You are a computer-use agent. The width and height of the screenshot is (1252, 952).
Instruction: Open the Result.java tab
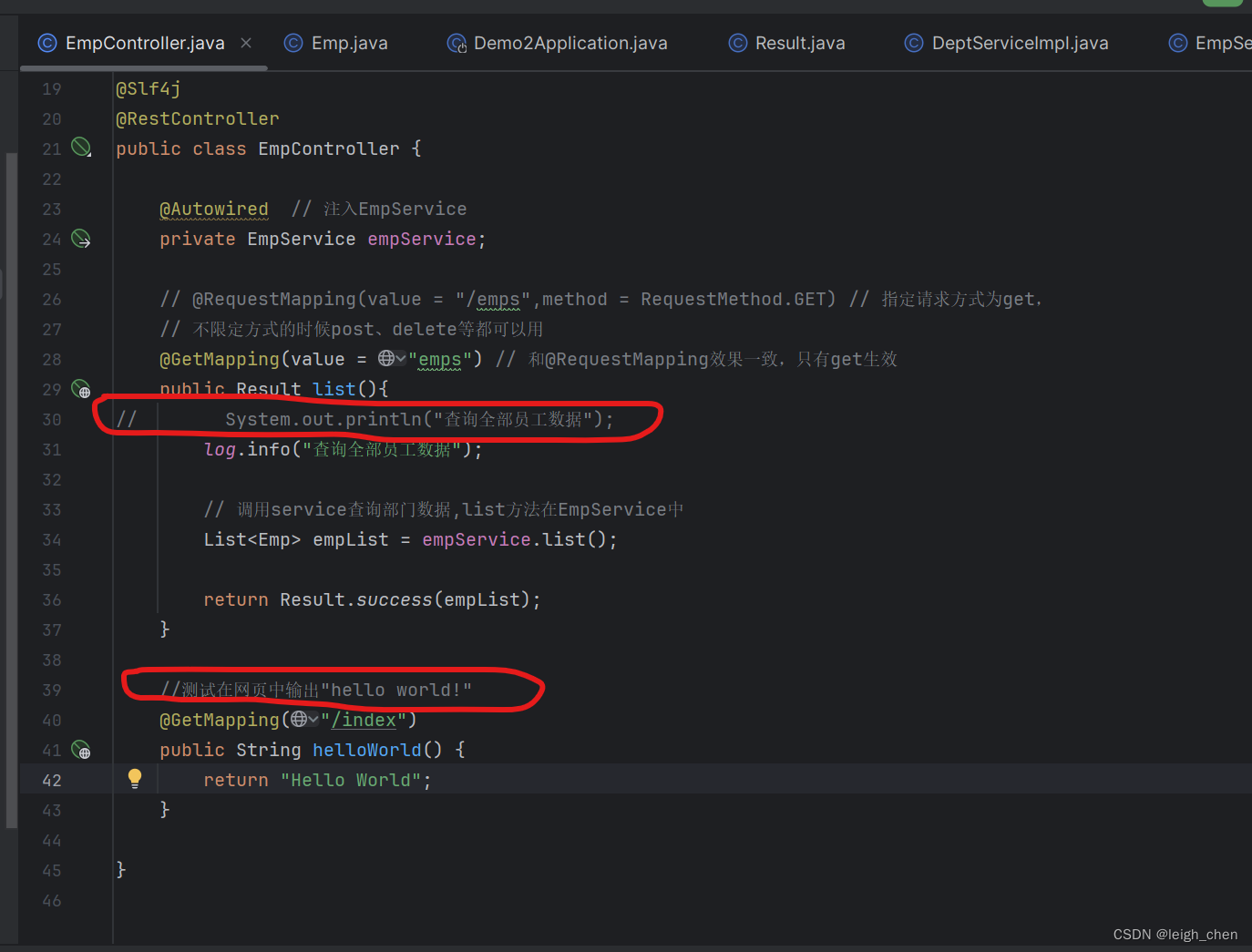[800, 43]
